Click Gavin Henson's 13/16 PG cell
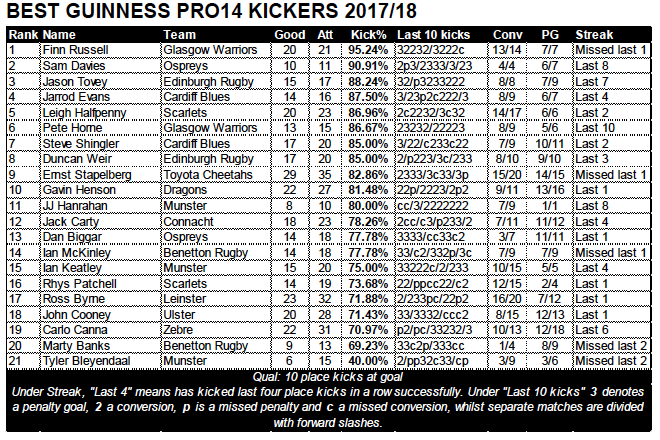 point(550,190)
